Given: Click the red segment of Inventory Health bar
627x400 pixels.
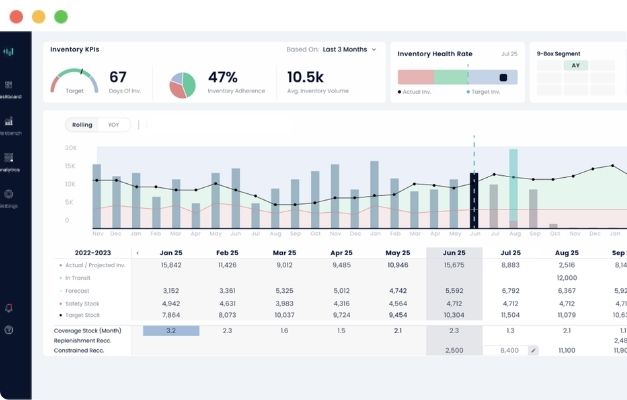Looking at the screenshot, I should click(416, 77).
